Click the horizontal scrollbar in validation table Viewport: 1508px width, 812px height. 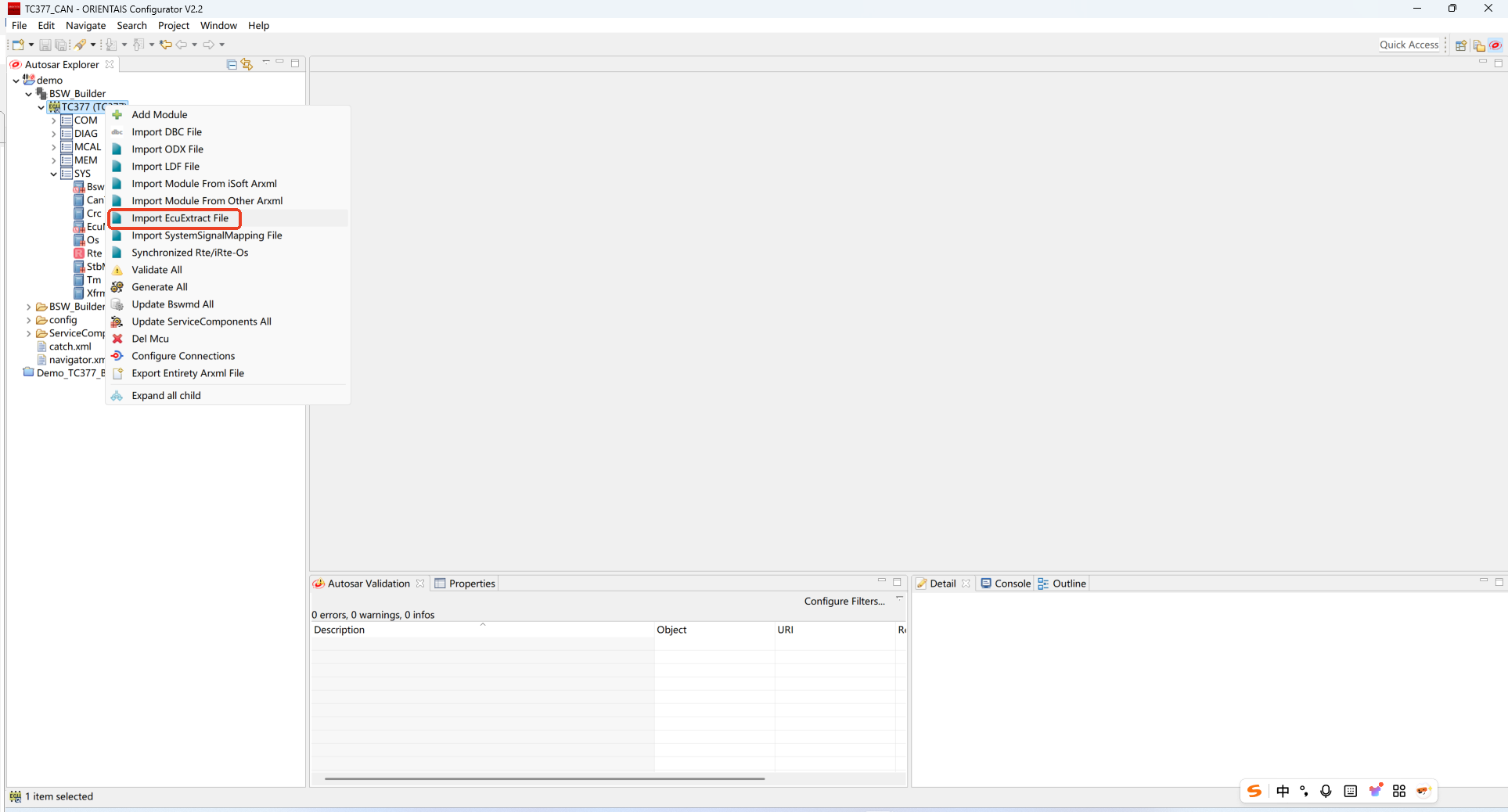point(544,778)
